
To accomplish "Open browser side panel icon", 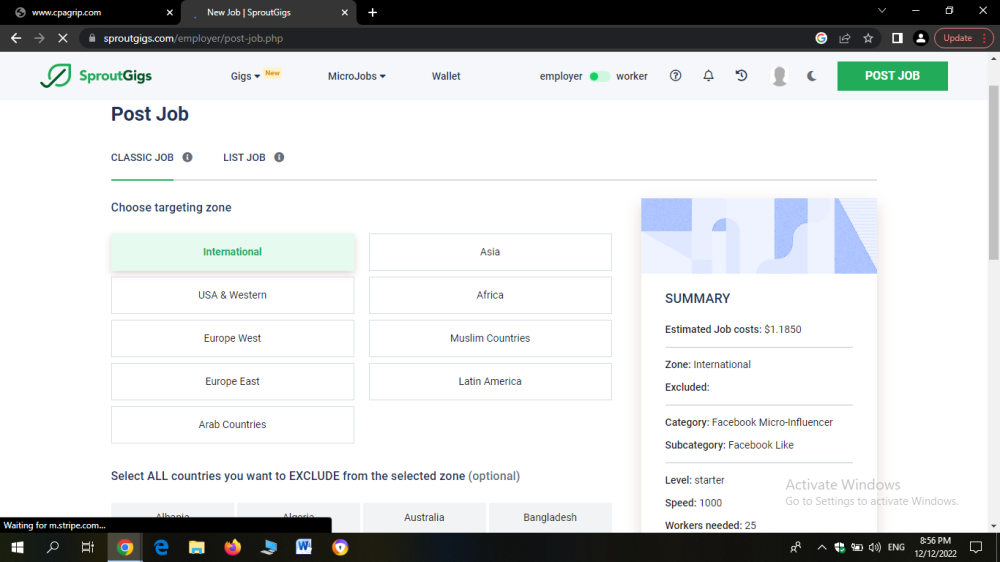I will [x=897, y=38].
